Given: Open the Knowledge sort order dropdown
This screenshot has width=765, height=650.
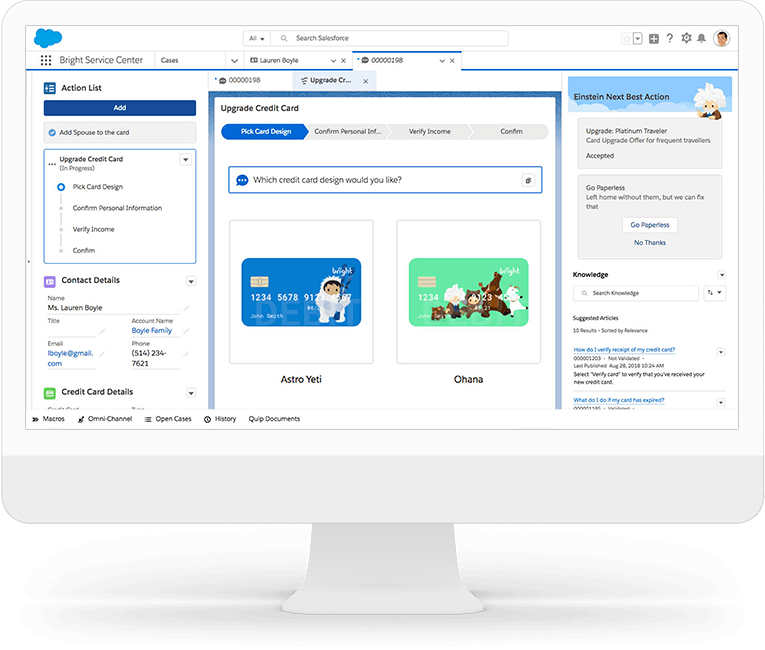Looking at the screenshot, I should (x=715, y=293).
